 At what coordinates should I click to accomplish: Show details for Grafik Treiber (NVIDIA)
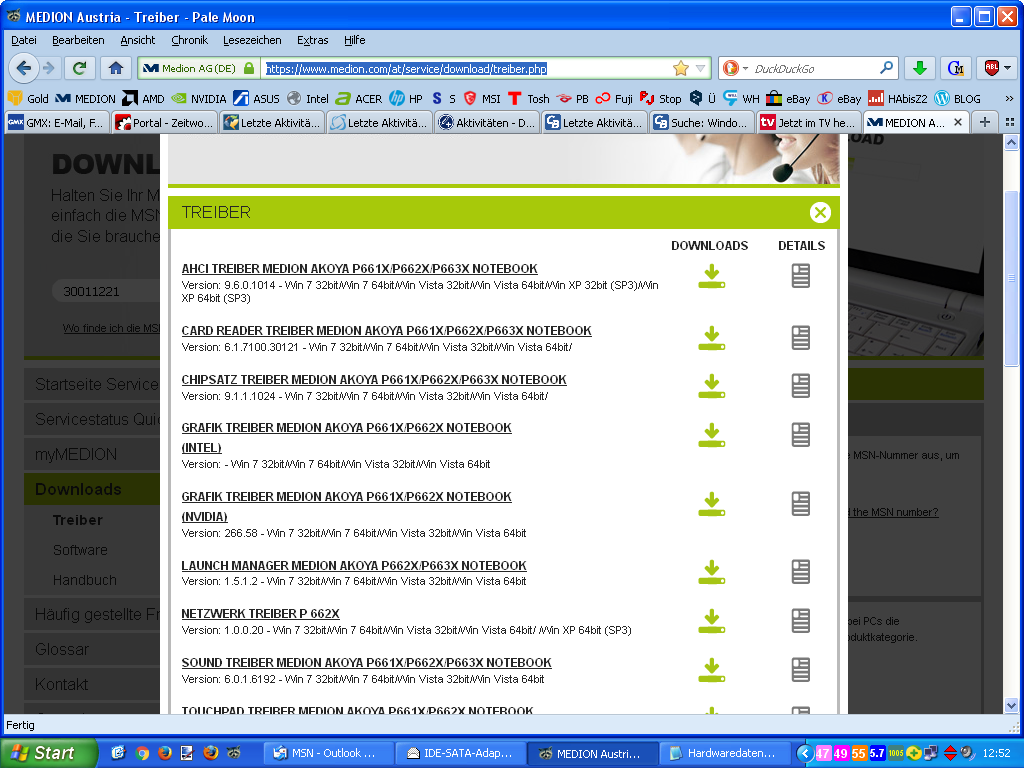point(801,504)
